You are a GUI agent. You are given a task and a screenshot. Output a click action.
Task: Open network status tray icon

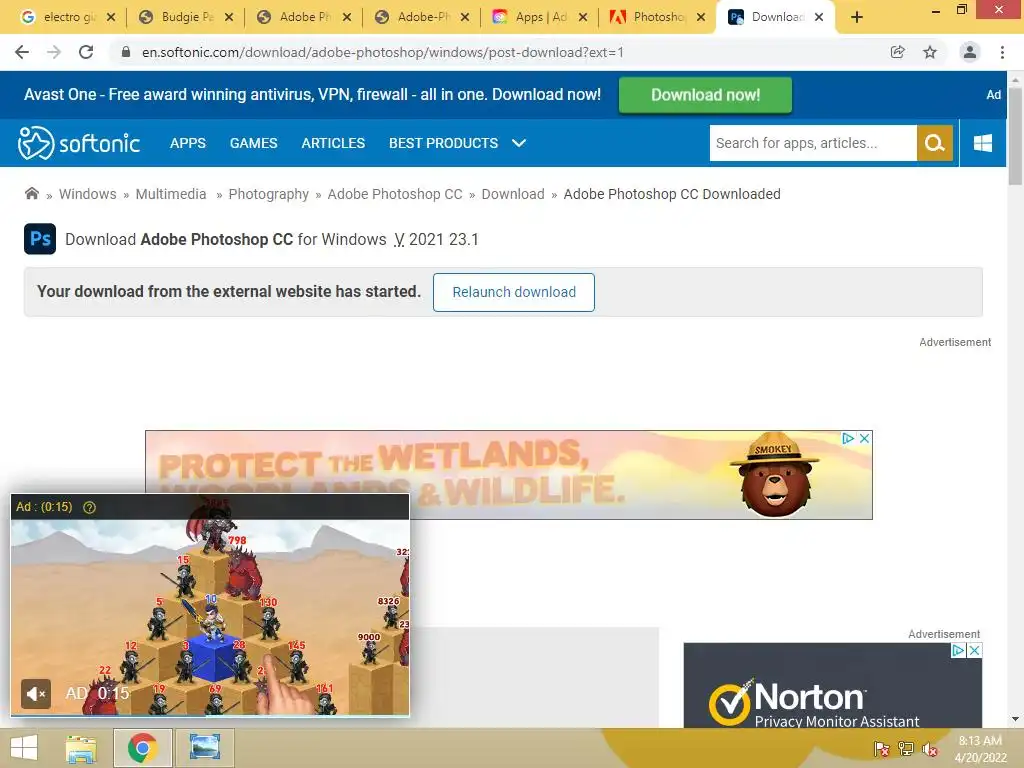[906, 750]
